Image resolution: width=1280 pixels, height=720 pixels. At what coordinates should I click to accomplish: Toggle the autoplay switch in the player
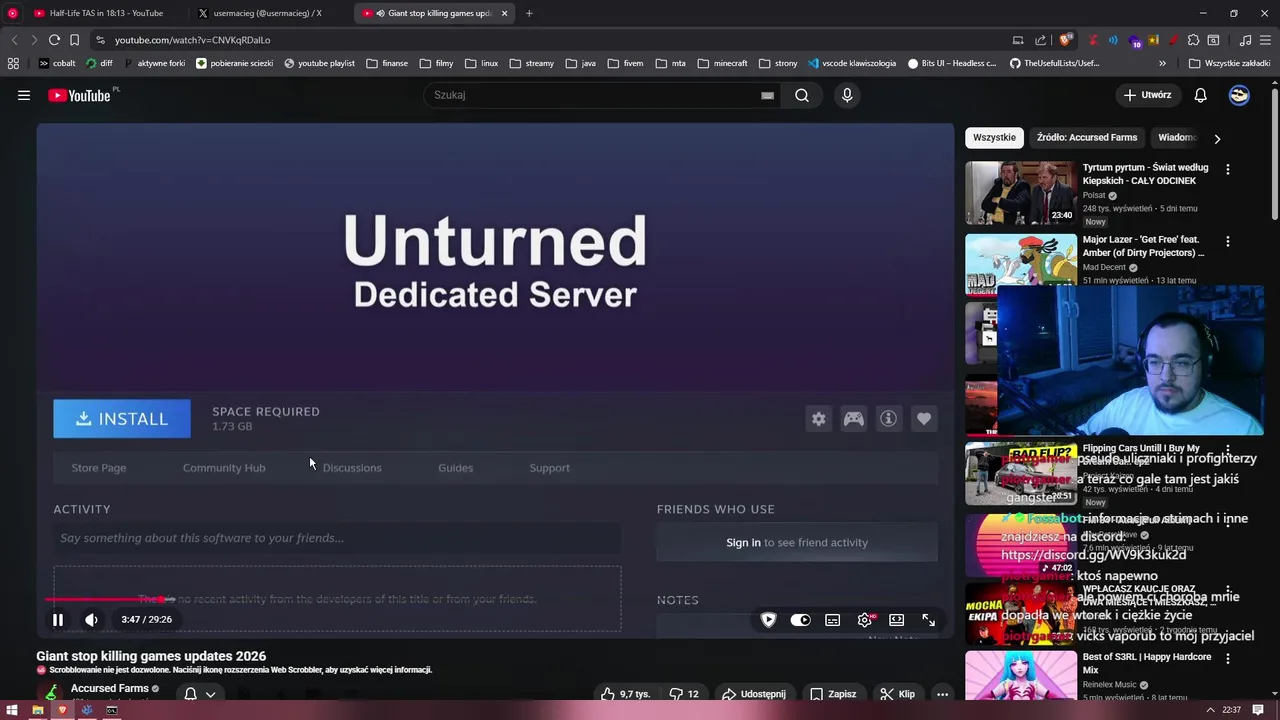(x=800, y=620)
